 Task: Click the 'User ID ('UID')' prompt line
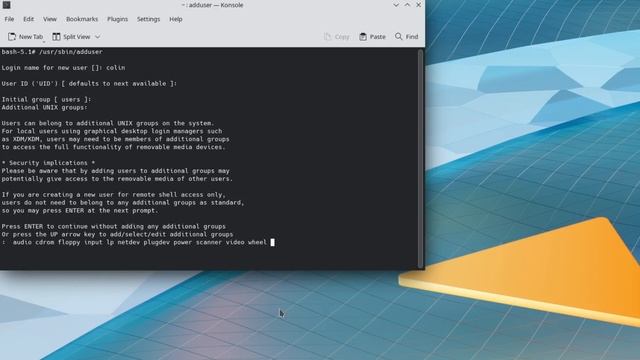89,84
